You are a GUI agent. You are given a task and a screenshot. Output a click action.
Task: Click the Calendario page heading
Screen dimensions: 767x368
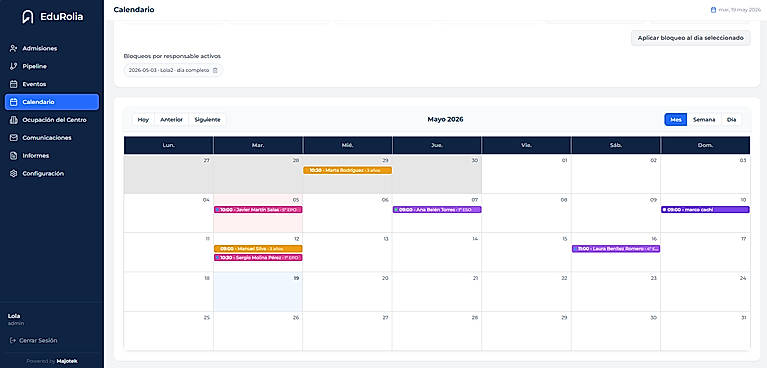[134, 9]
